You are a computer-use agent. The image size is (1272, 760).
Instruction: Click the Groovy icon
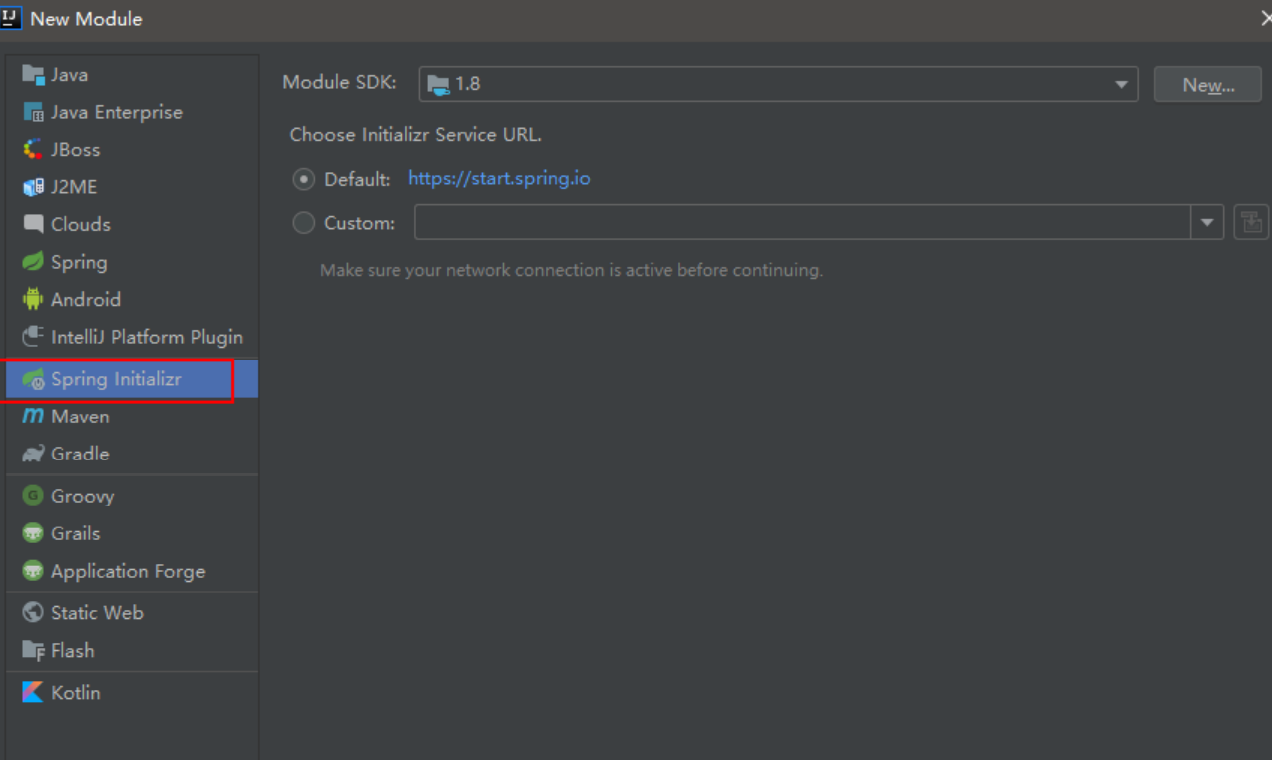pyautogui.click(x=33, y=496)
